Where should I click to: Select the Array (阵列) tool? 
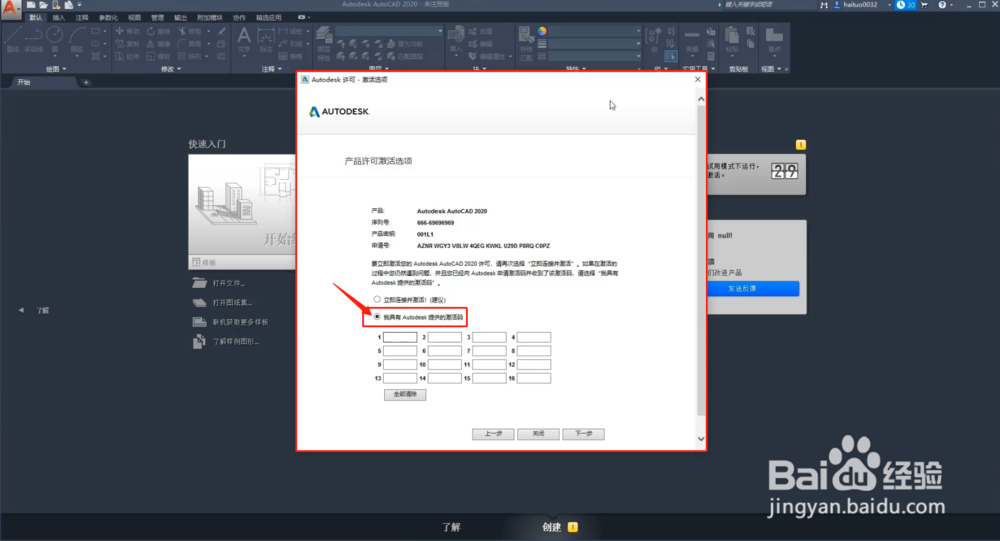190,56
